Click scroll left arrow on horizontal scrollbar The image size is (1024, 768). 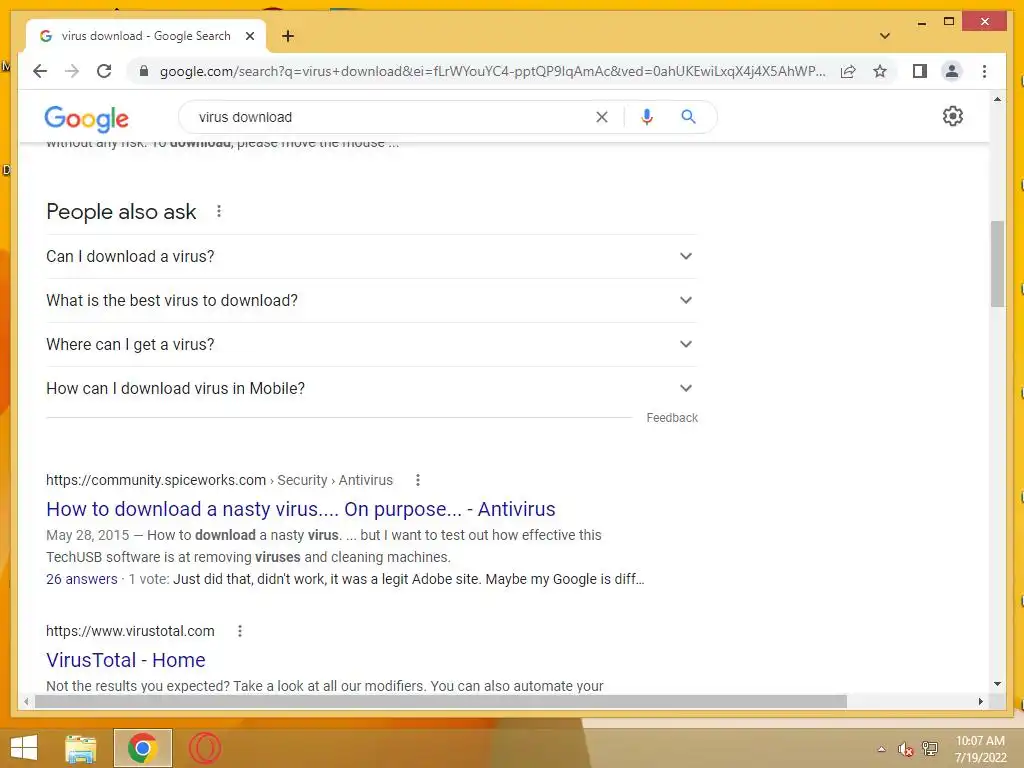point(26,701)
